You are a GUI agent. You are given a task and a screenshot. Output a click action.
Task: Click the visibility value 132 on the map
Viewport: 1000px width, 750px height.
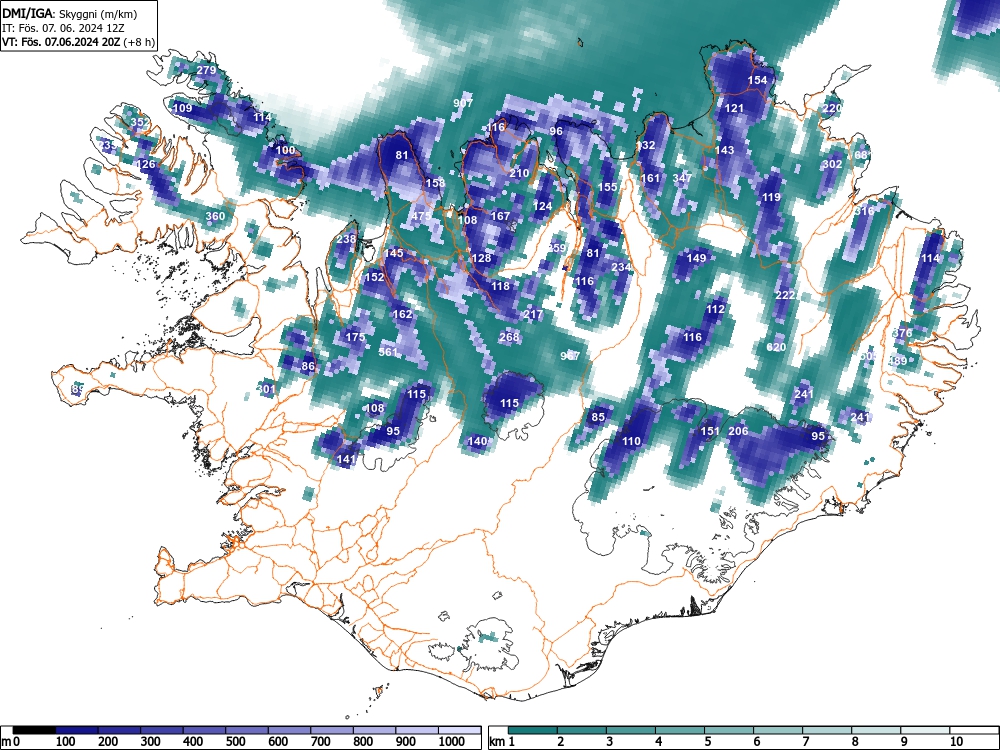click(645, 145)
